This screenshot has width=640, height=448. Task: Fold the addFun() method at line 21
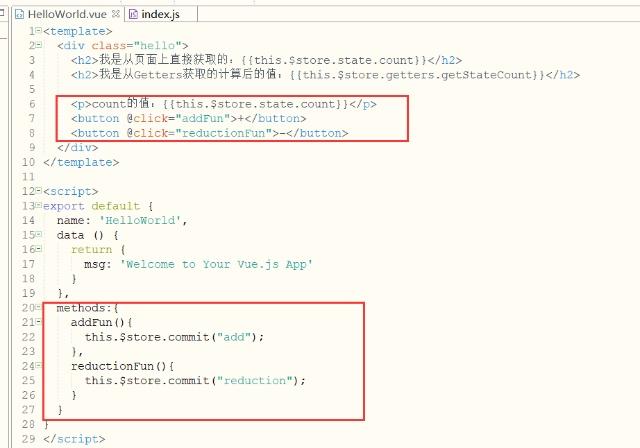point(38,322)
